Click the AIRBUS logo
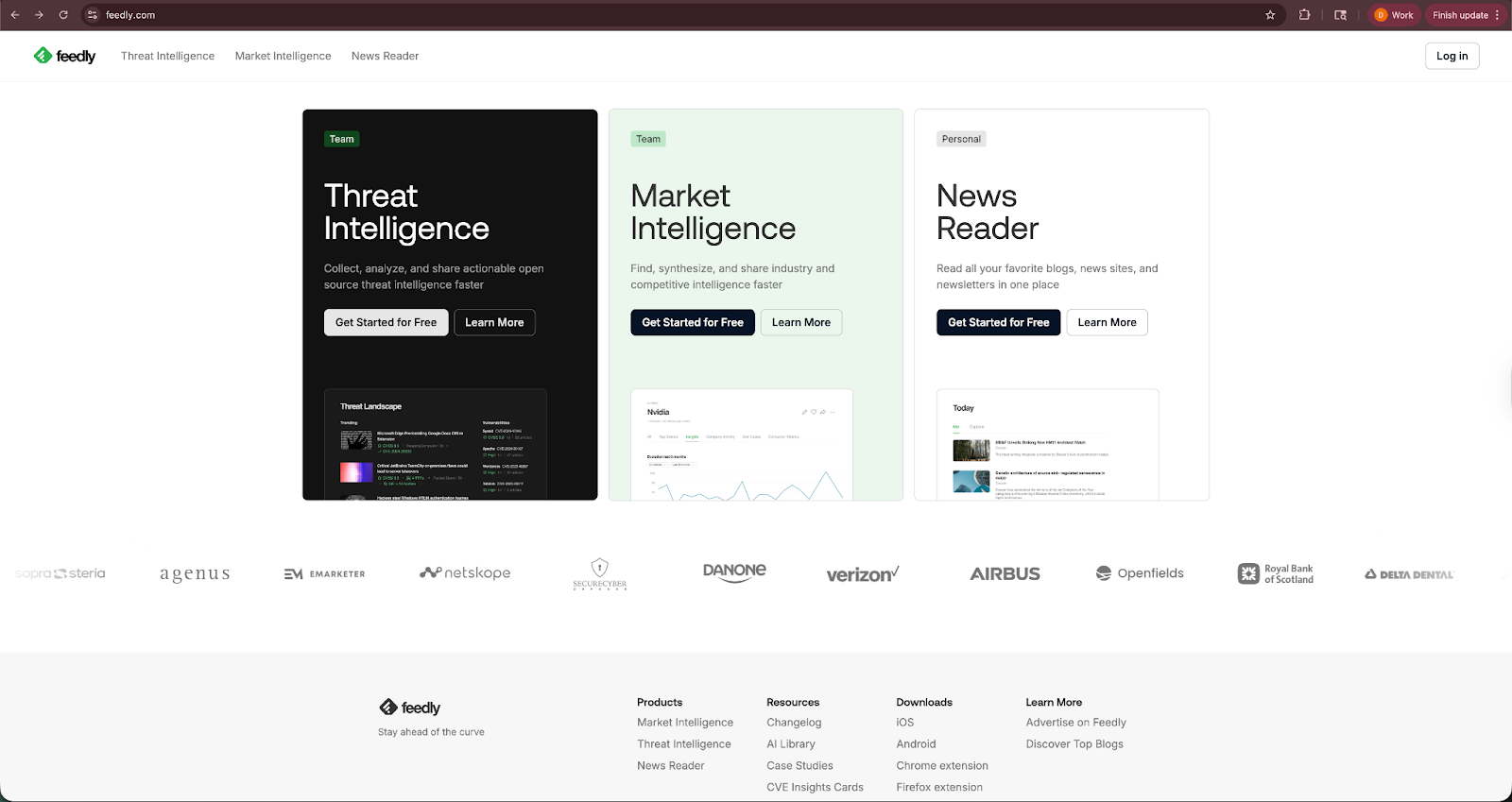Image resolution: width=1512 pixels, height=802 pixels. (1005, 573)
